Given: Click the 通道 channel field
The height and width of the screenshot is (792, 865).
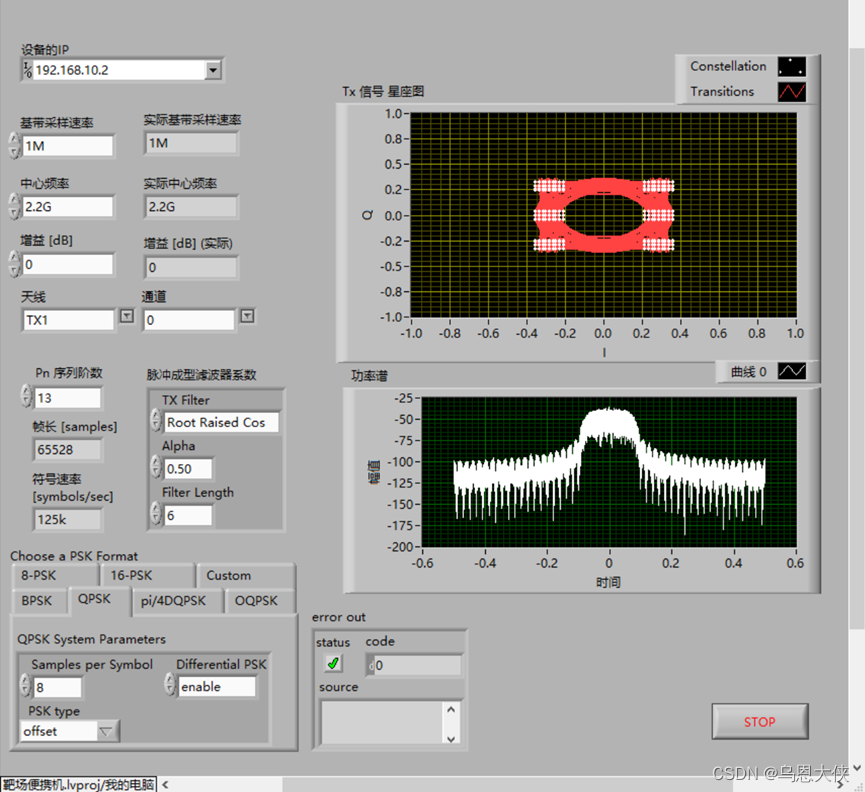Looking at the screenshot, I should 189,320.
